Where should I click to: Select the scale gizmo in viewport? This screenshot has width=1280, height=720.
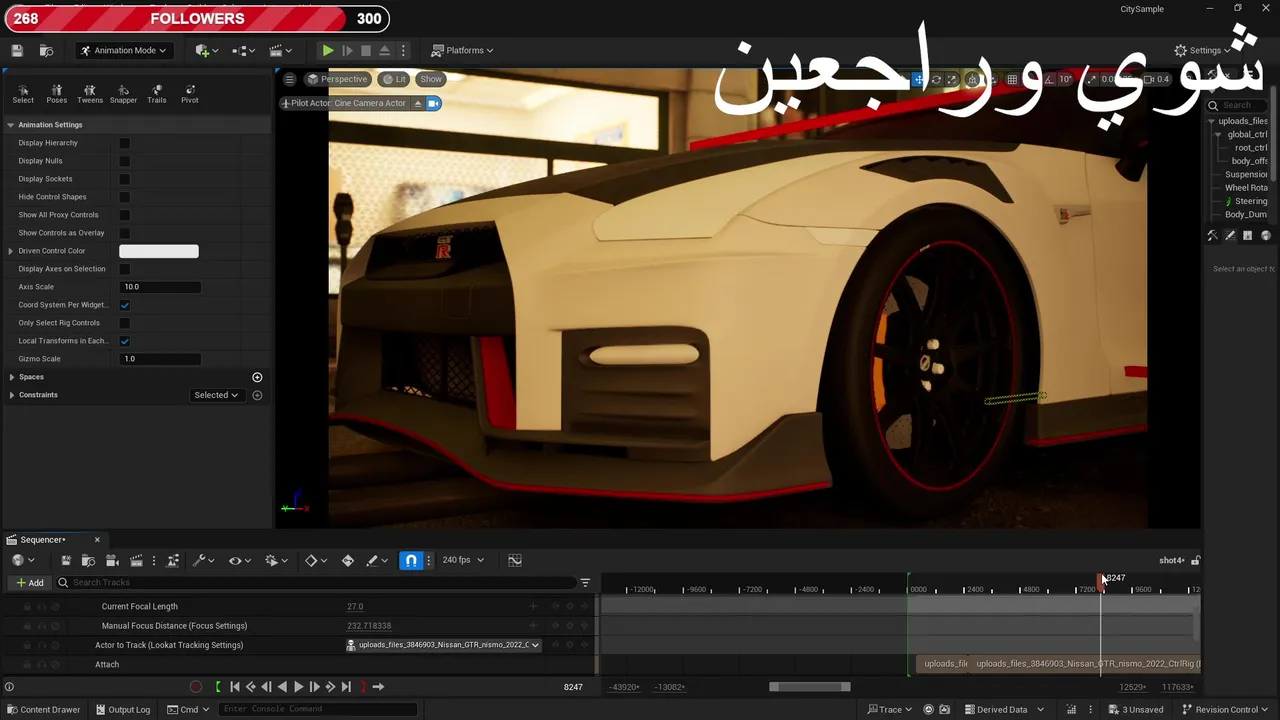[x=952, y=79]
